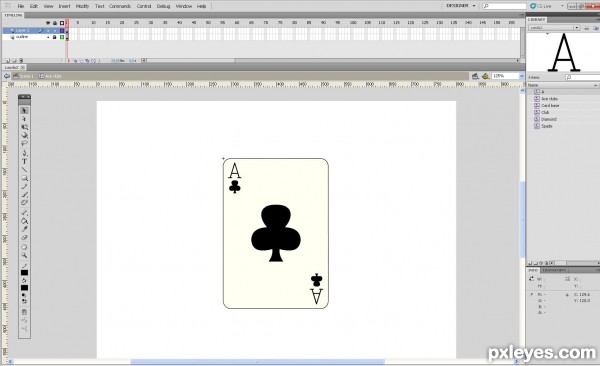Click the Edit Symbols icon

point(486,76)
